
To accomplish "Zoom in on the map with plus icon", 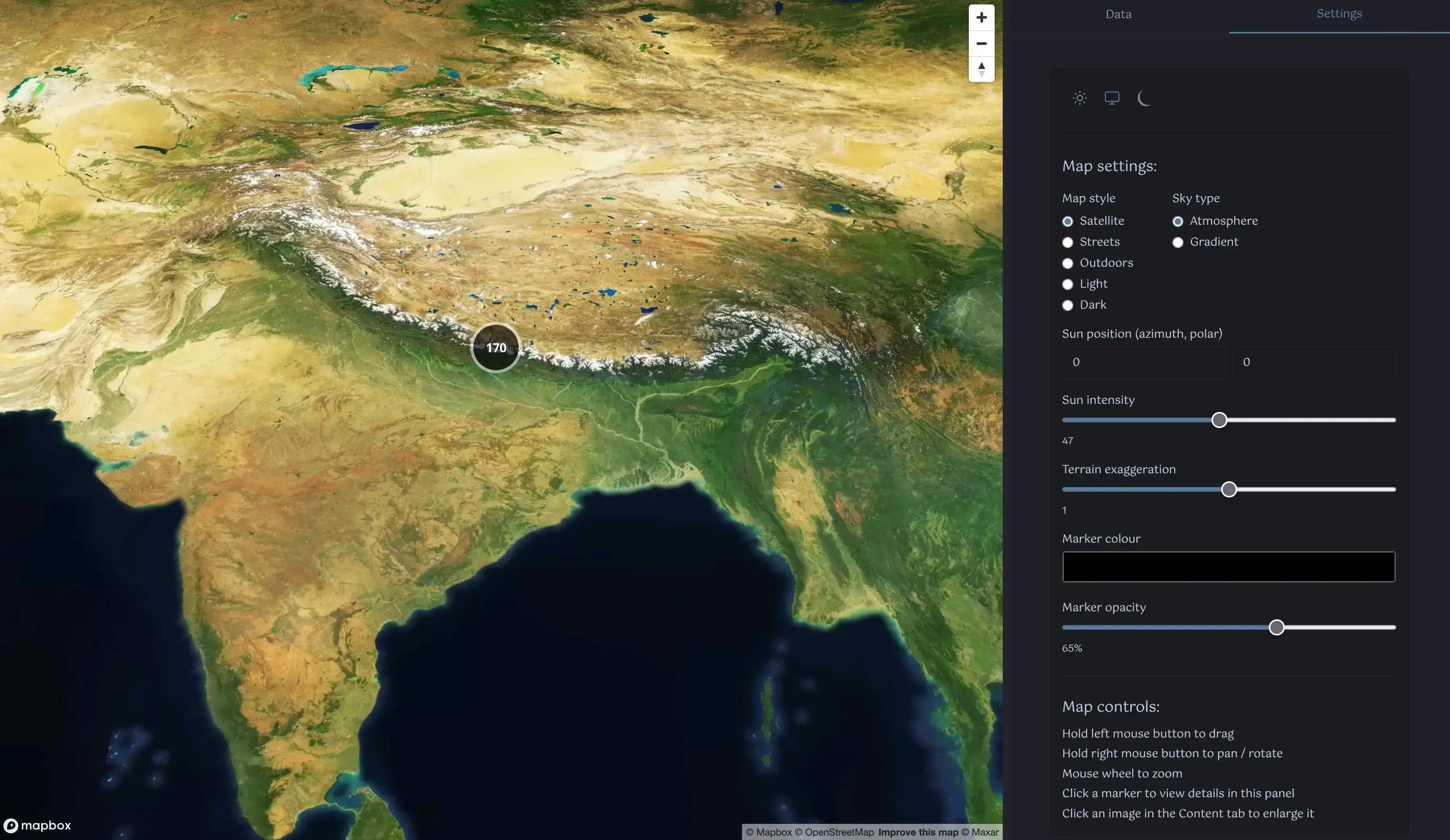I will pyautogui.click(x=982, y=17).
